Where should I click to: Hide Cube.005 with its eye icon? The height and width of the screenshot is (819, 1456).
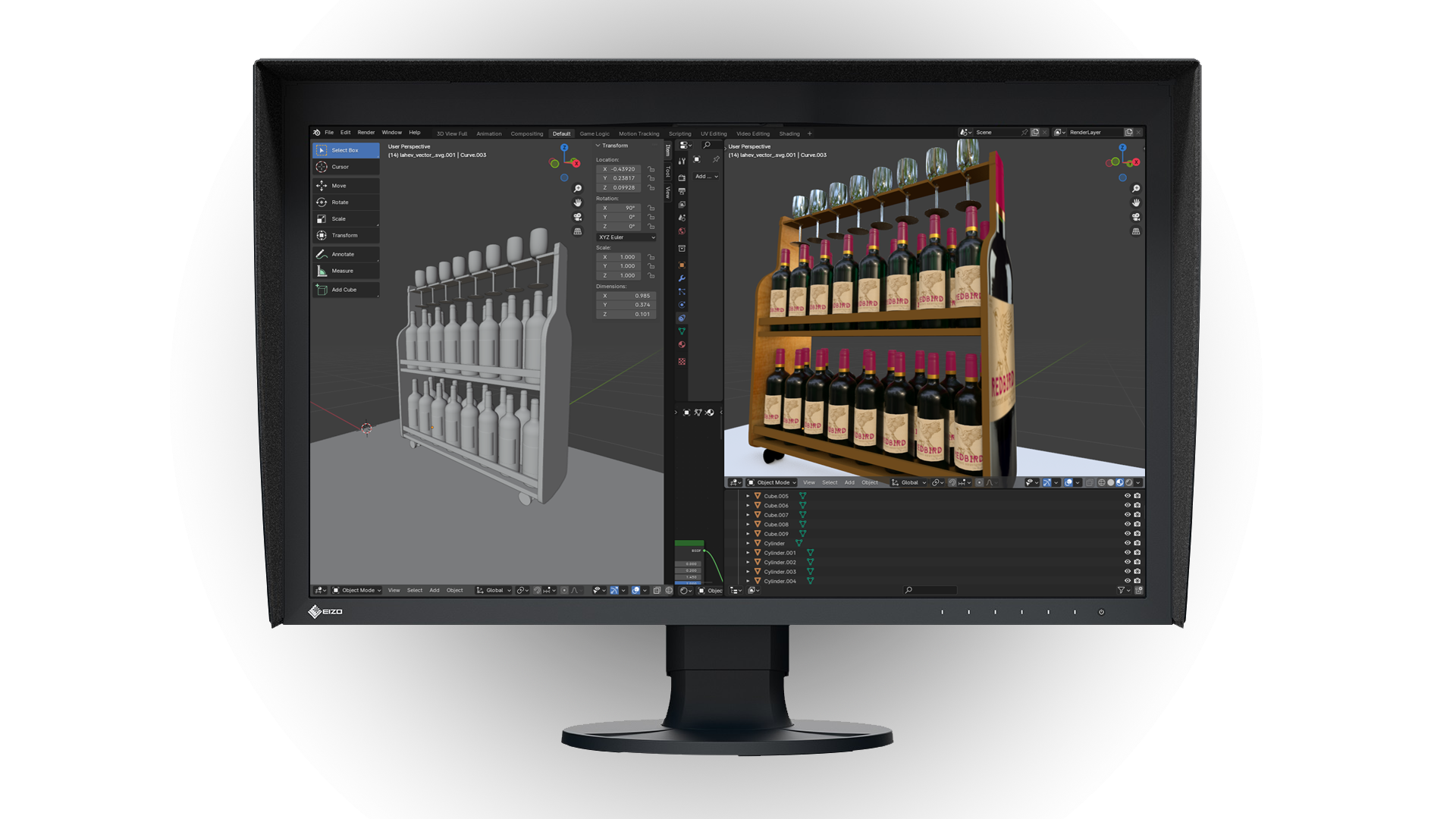pyautogui.click(x=1127, y=496)
